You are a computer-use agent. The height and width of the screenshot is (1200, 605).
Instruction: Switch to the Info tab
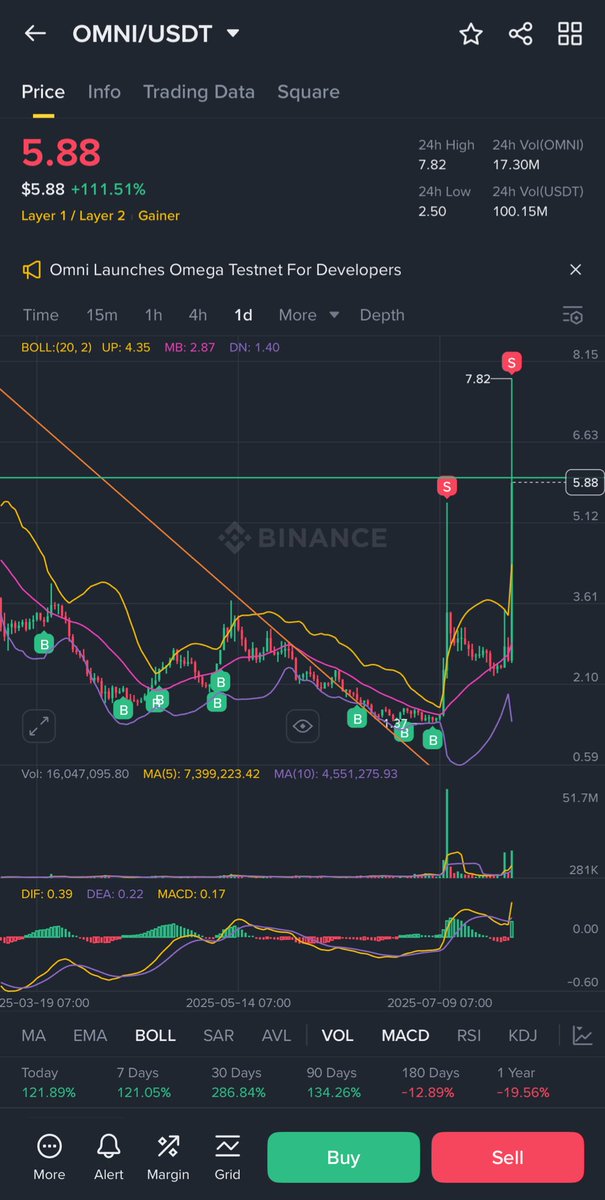pyautogui.click(x=104, y=92)
